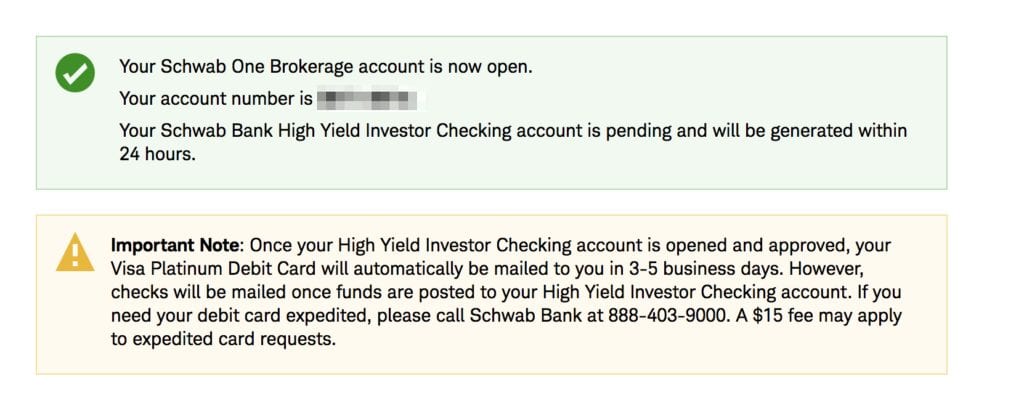This screenshot has width=1024, height=403.
Task: Select the blurred account number
Action: click(367, 99)
